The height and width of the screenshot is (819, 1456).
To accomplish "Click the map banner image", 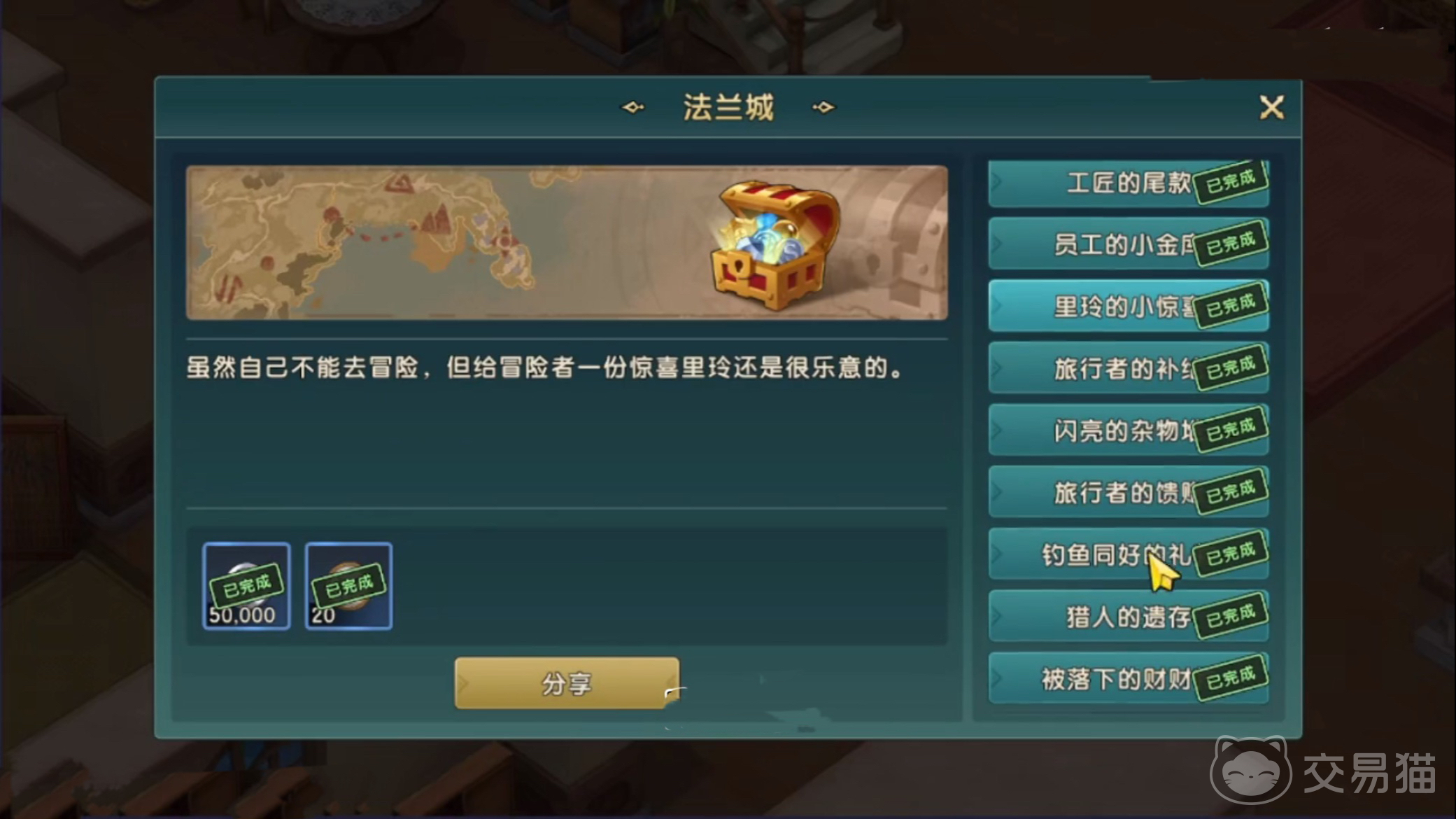I will [567, 243].
